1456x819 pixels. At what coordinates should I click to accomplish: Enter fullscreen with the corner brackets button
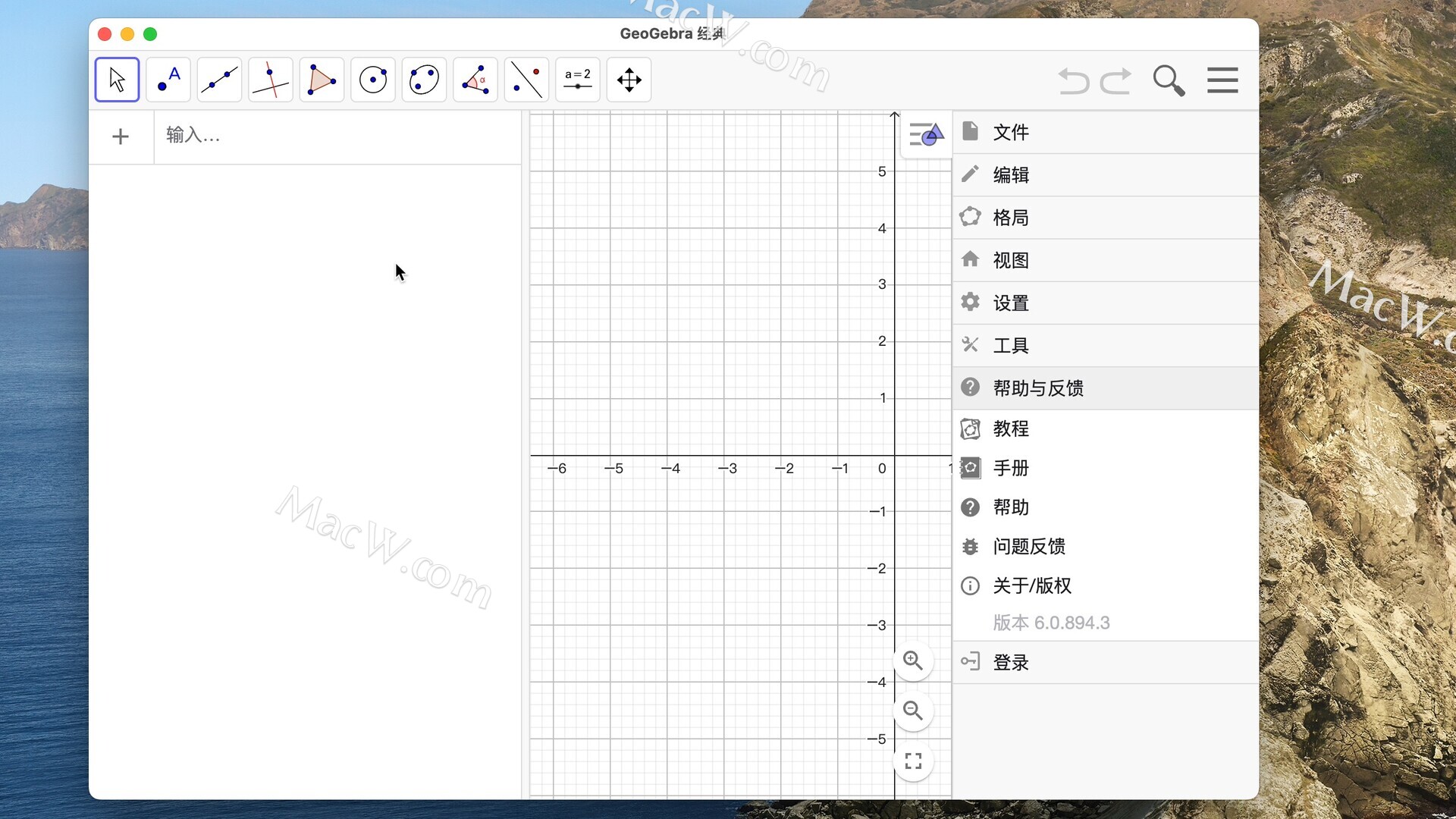point(913,761)
